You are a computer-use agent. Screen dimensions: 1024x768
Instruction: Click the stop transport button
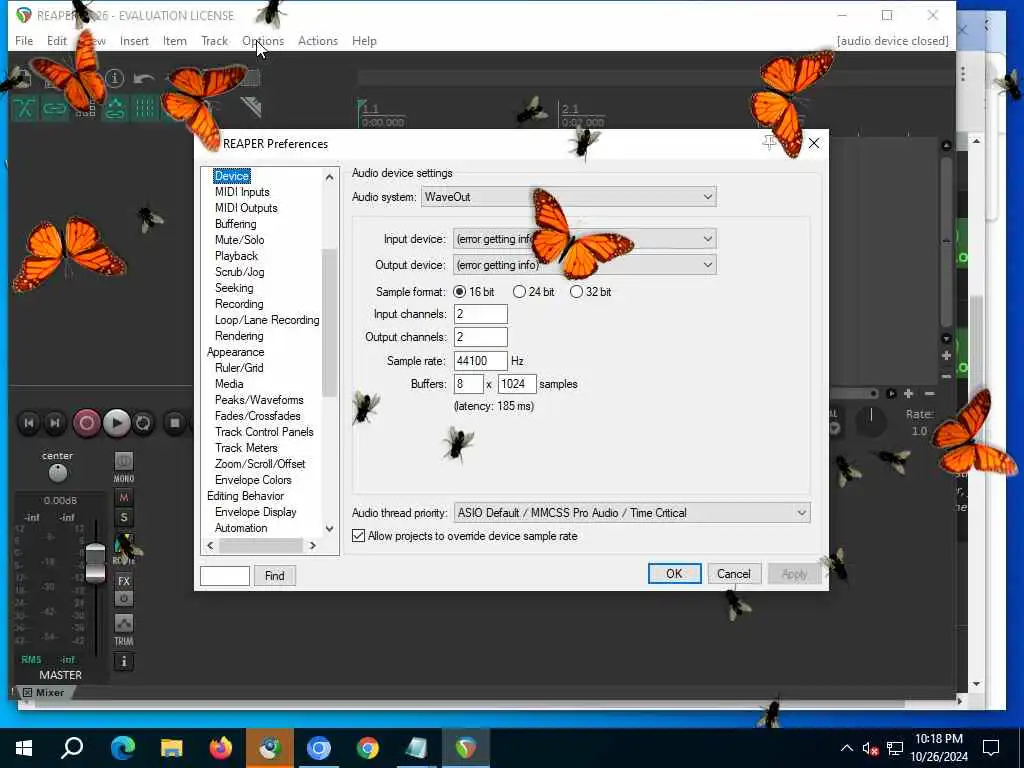[174, 423]
